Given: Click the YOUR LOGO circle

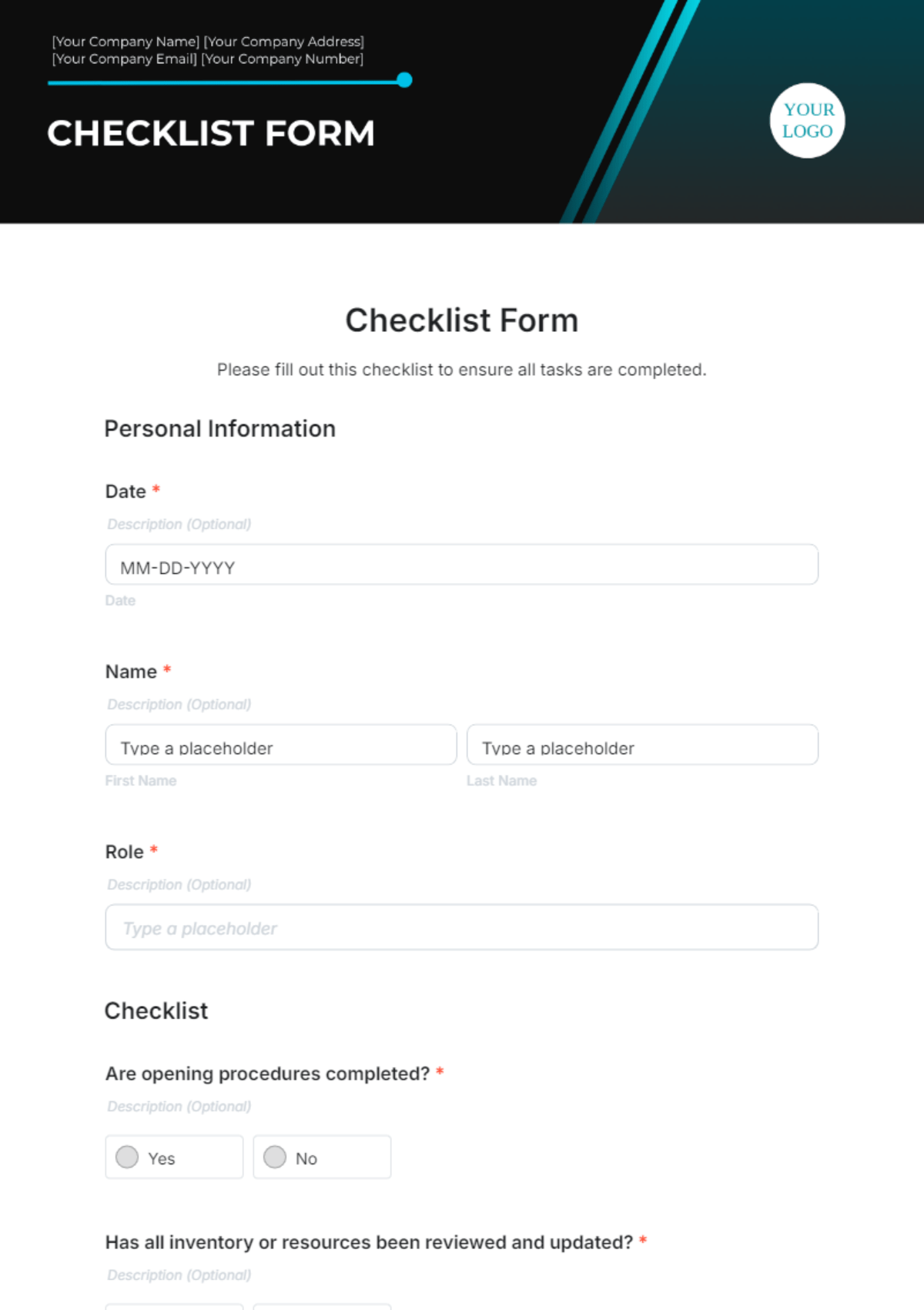Looking at the screenshot, I should point(807,121).
